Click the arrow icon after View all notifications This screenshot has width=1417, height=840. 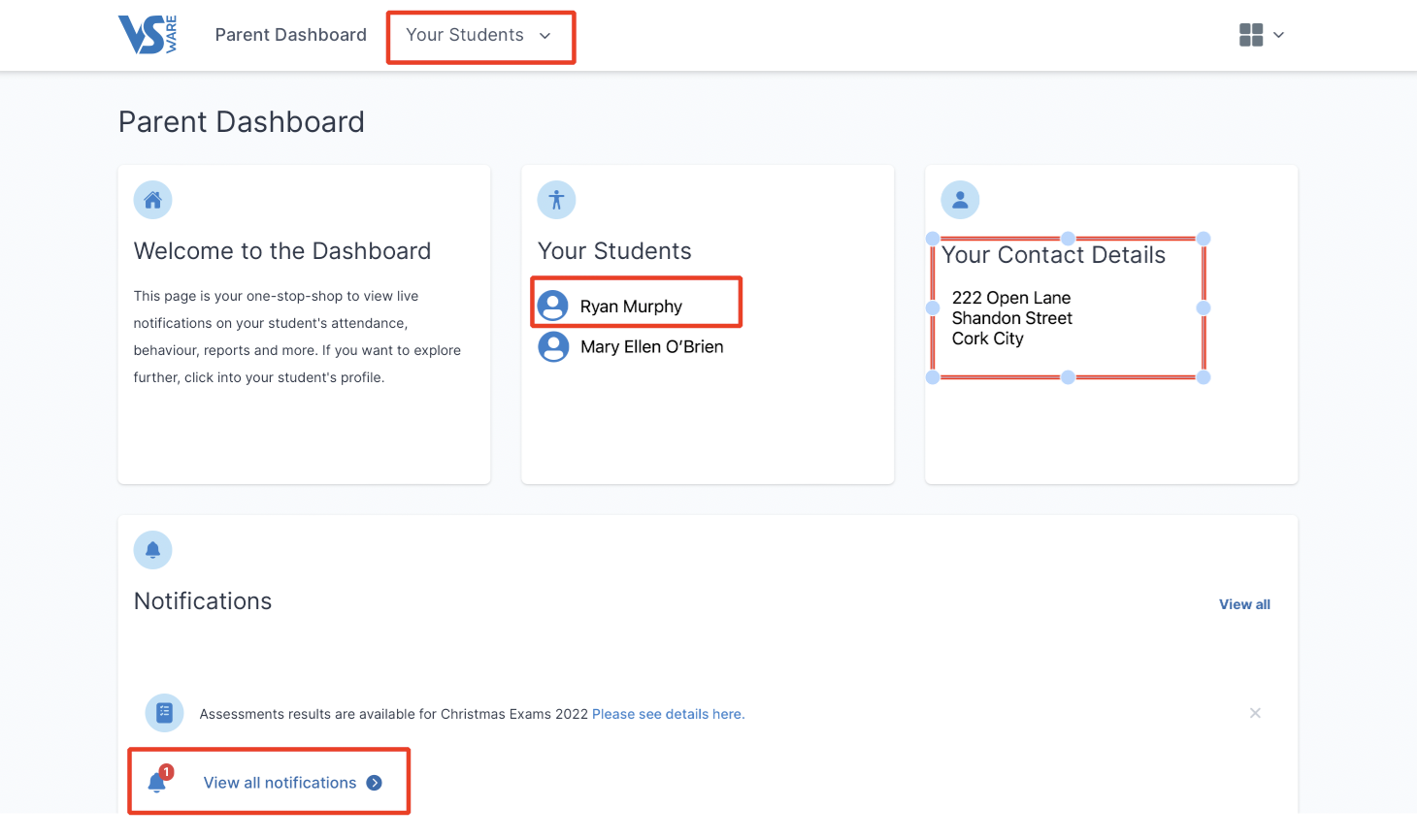coord(375,783)
